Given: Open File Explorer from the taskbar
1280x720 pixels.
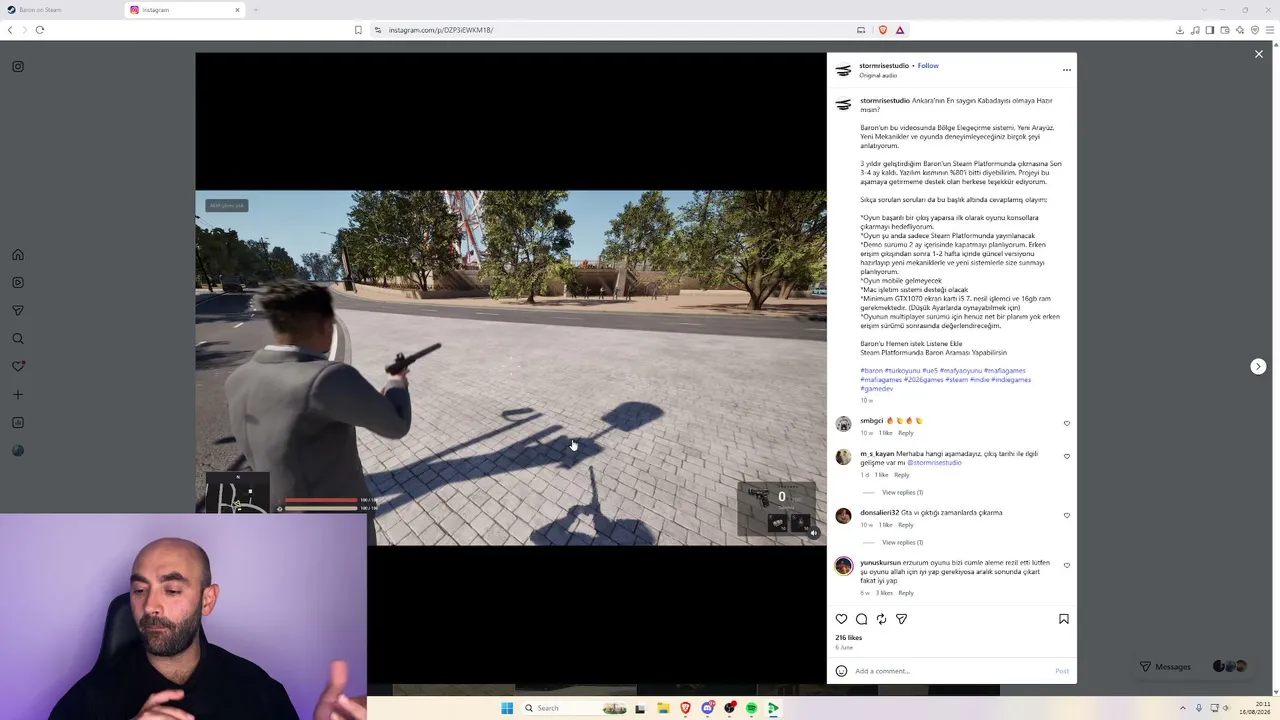Looking at the screenshot, I should tap(663, 708).
